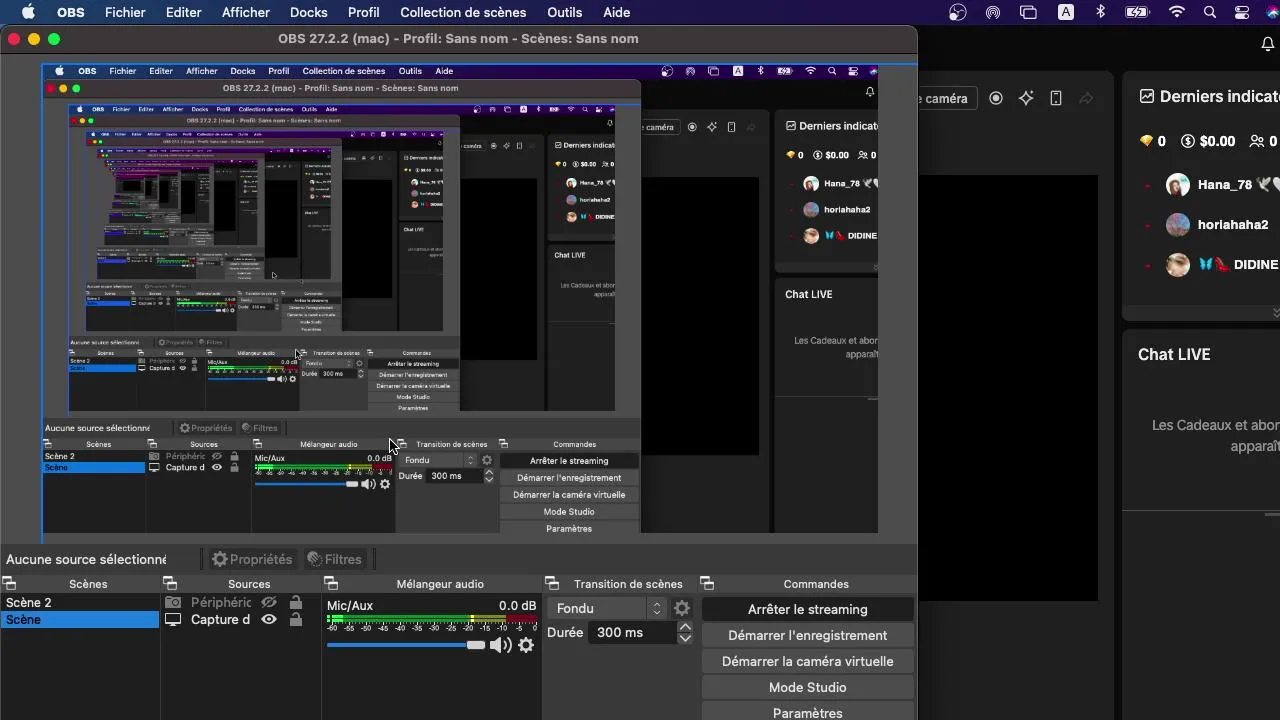
Task: Click the Durée 300 ms field
Action: (x=632, y=632)
